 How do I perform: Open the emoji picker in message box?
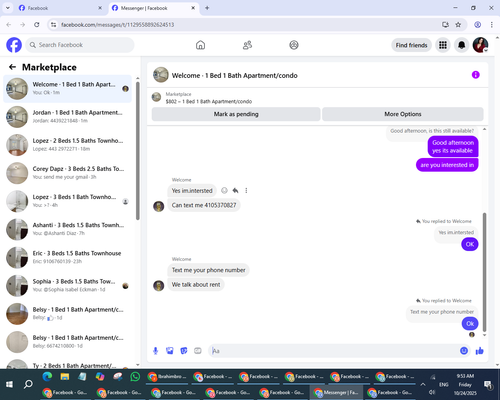464,351
